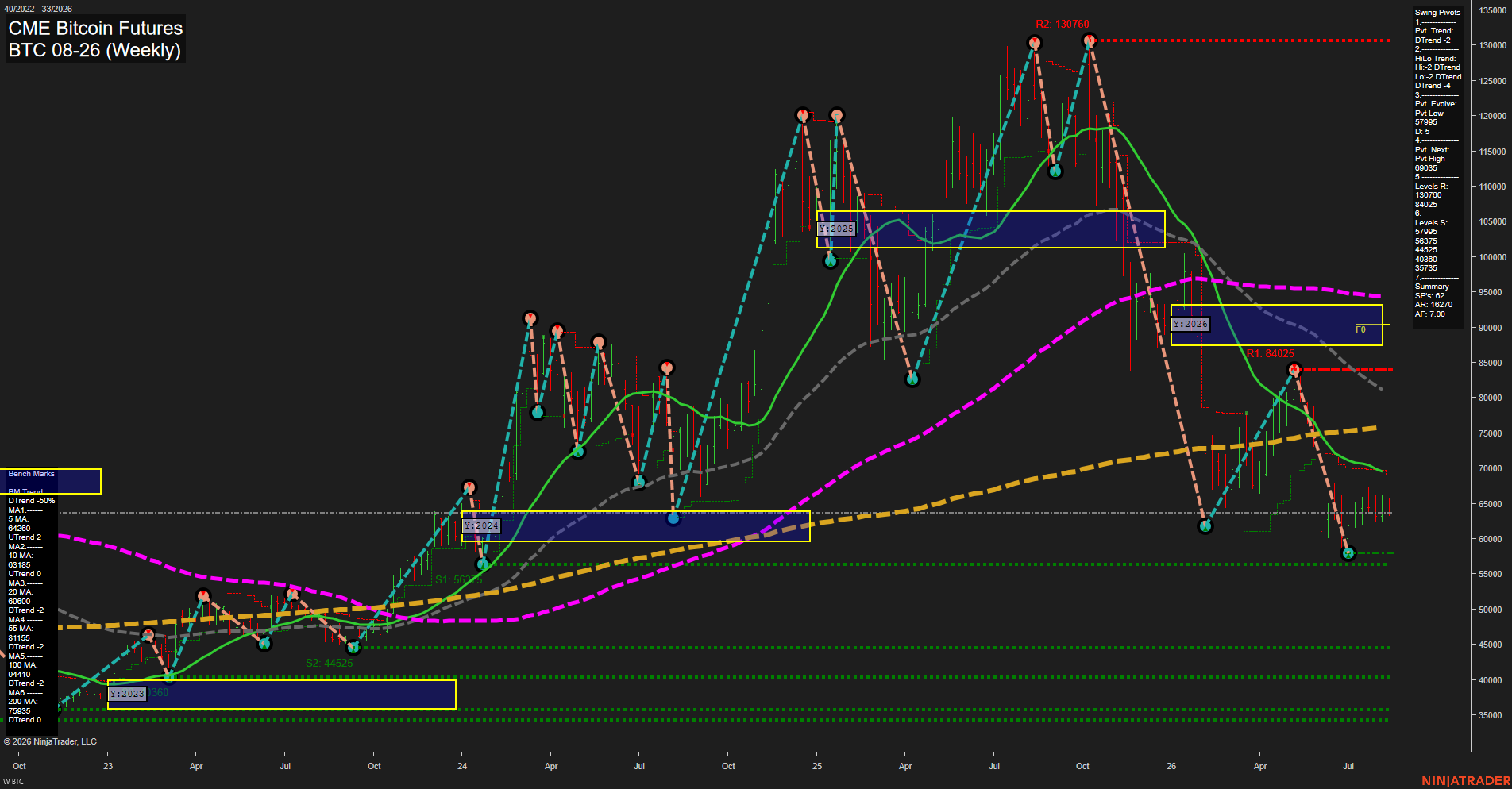Click the AF: 7.00 summary line

(x=1430, y=314)
